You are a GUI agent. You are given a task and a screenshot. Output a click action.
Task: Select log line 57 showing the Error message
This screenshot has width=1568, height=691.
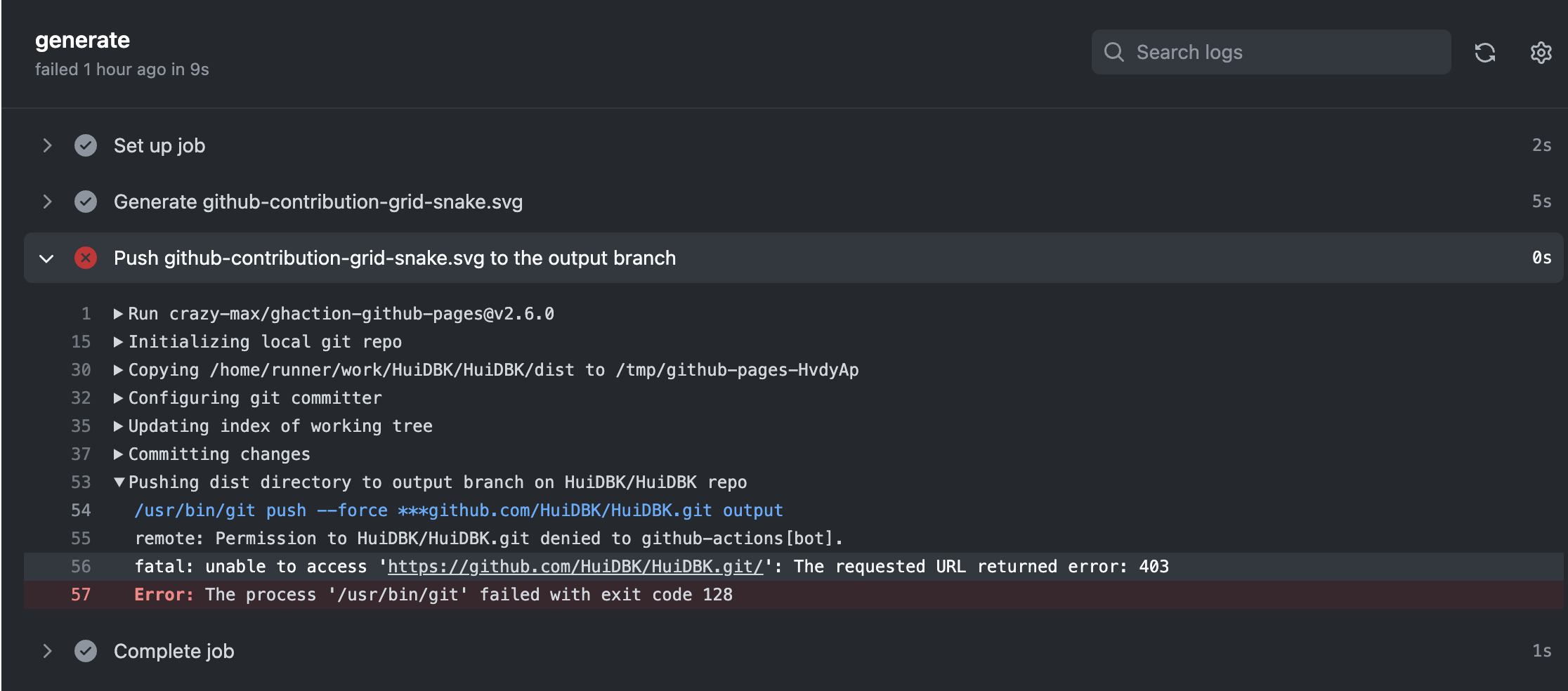click(433, 594)
